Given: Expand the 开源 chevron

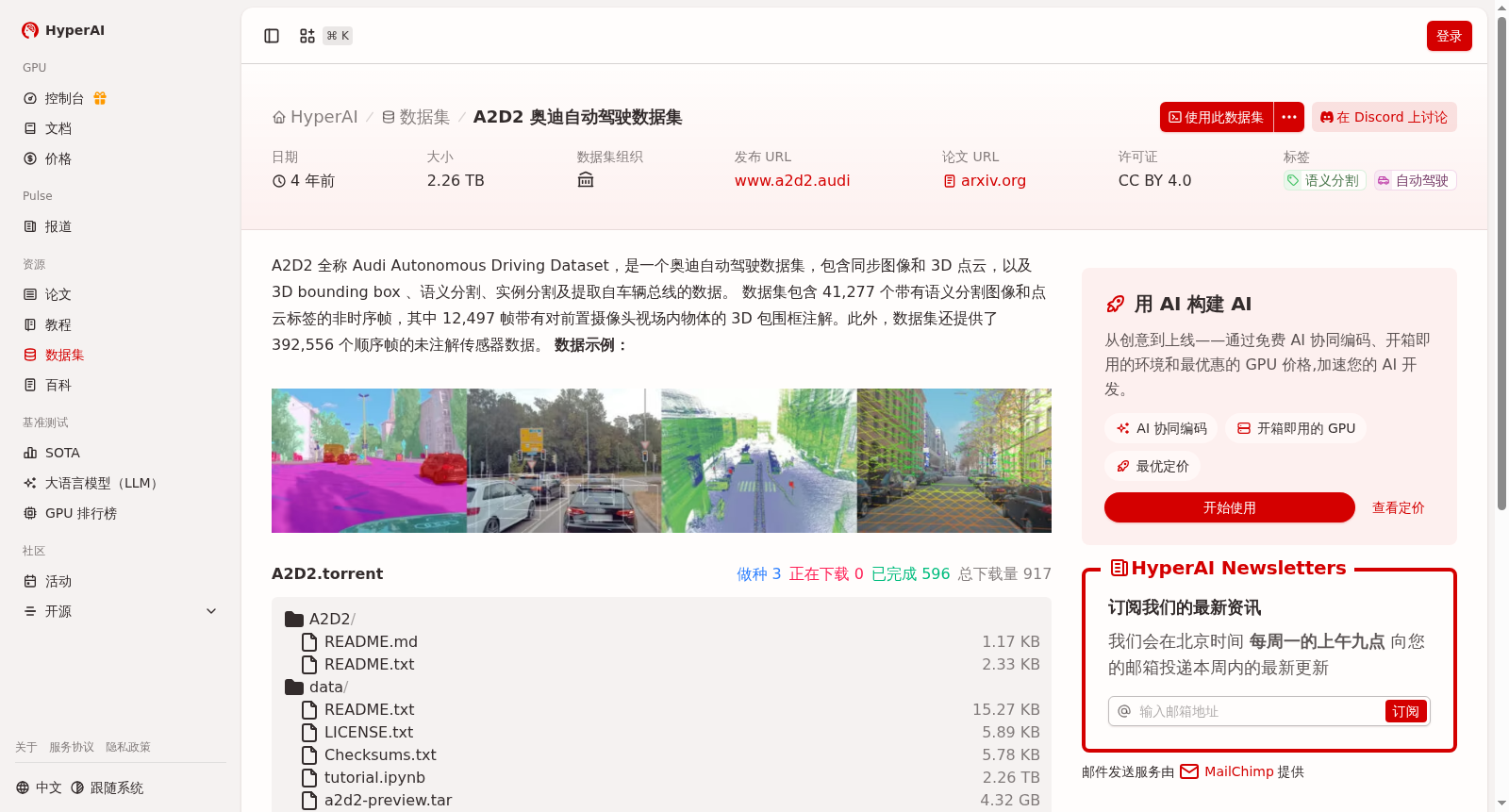Looking at the screenshot, I should coord(211,611).
